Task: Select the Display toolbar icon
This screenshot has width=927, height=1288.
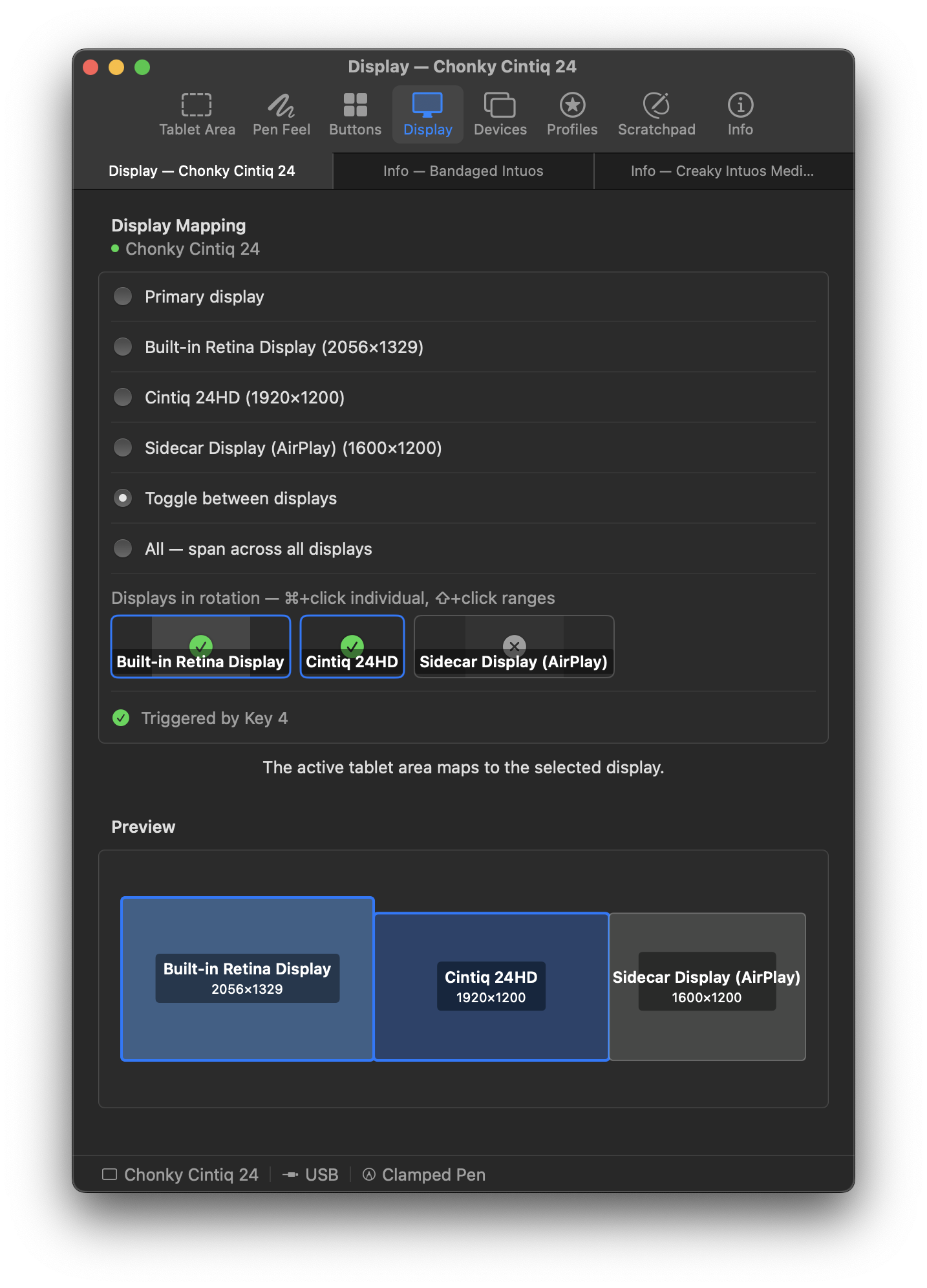Action: (x=427, y=114)
